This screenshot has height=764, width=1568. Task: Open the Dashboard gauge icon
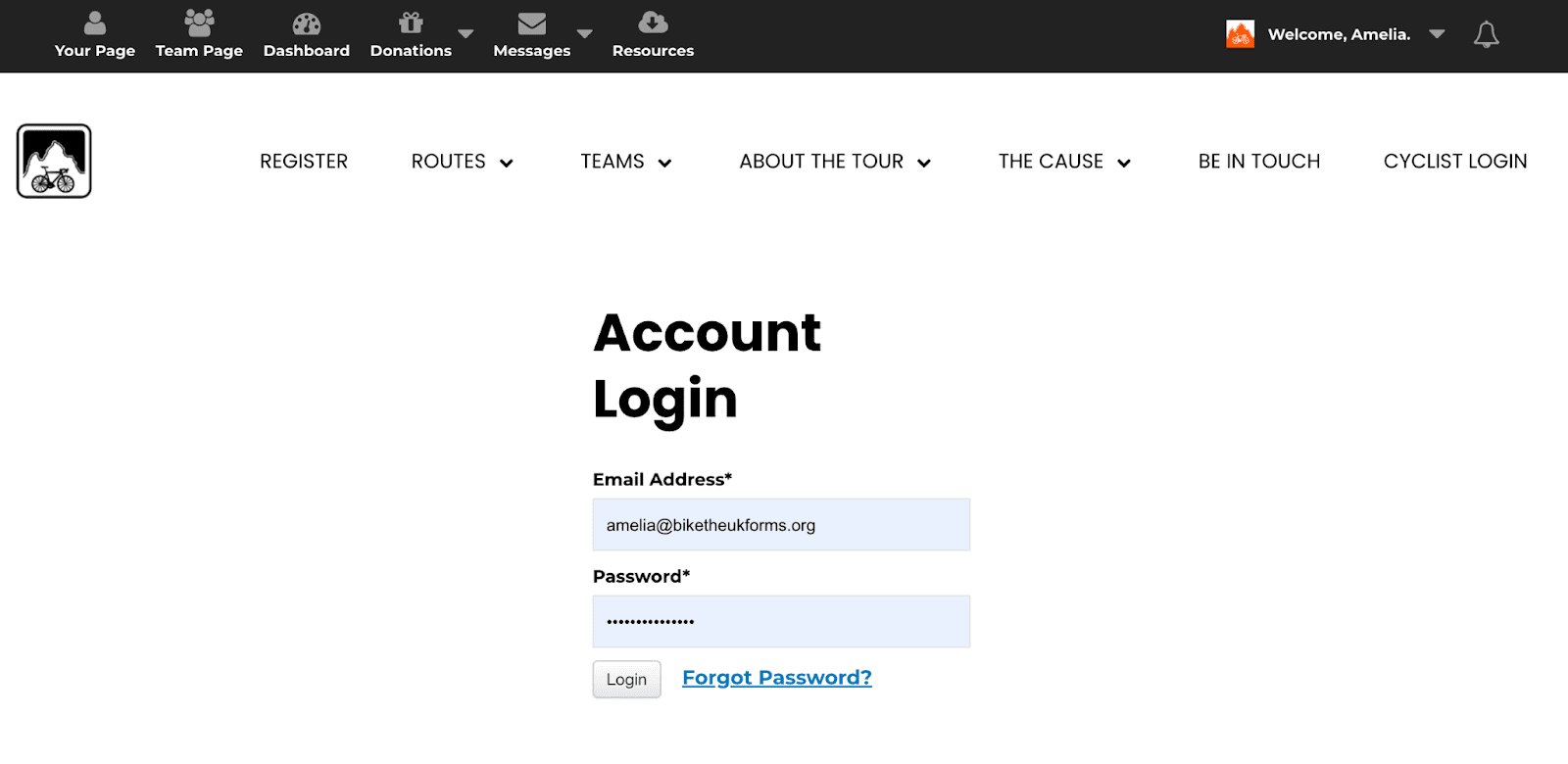pos(307,24)
